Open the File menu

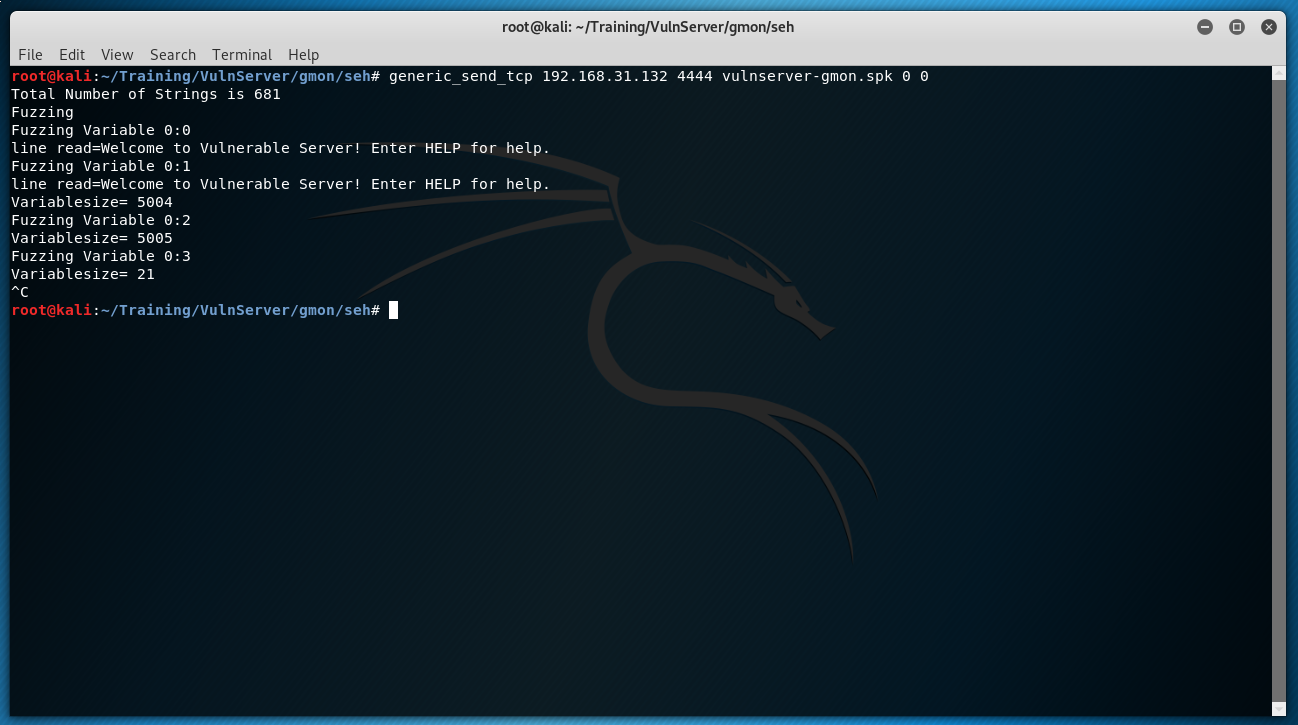30,55
